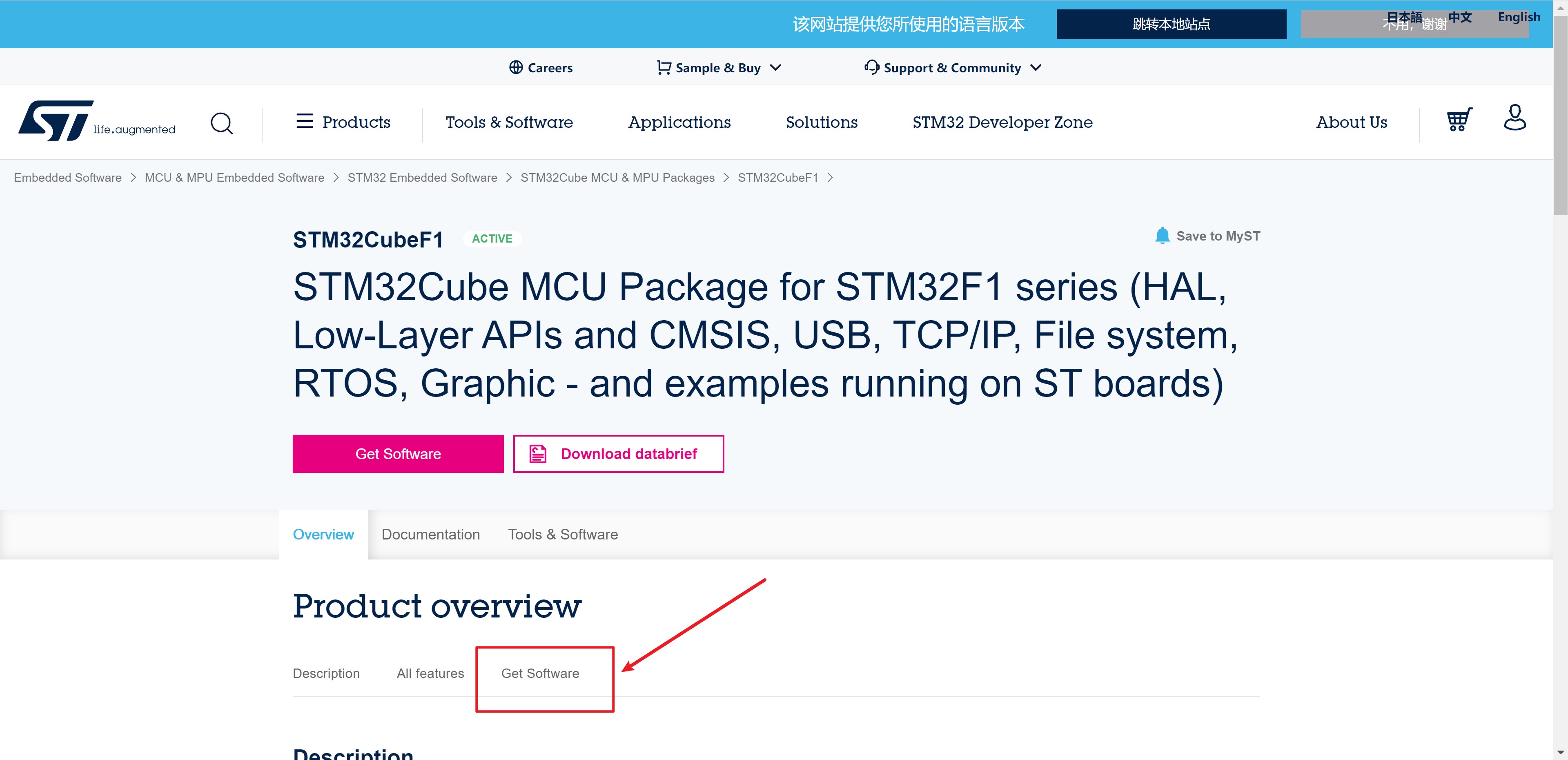Click the Careers globe icon
This screenshot has width=1568, height=760.
coord(516,68)
